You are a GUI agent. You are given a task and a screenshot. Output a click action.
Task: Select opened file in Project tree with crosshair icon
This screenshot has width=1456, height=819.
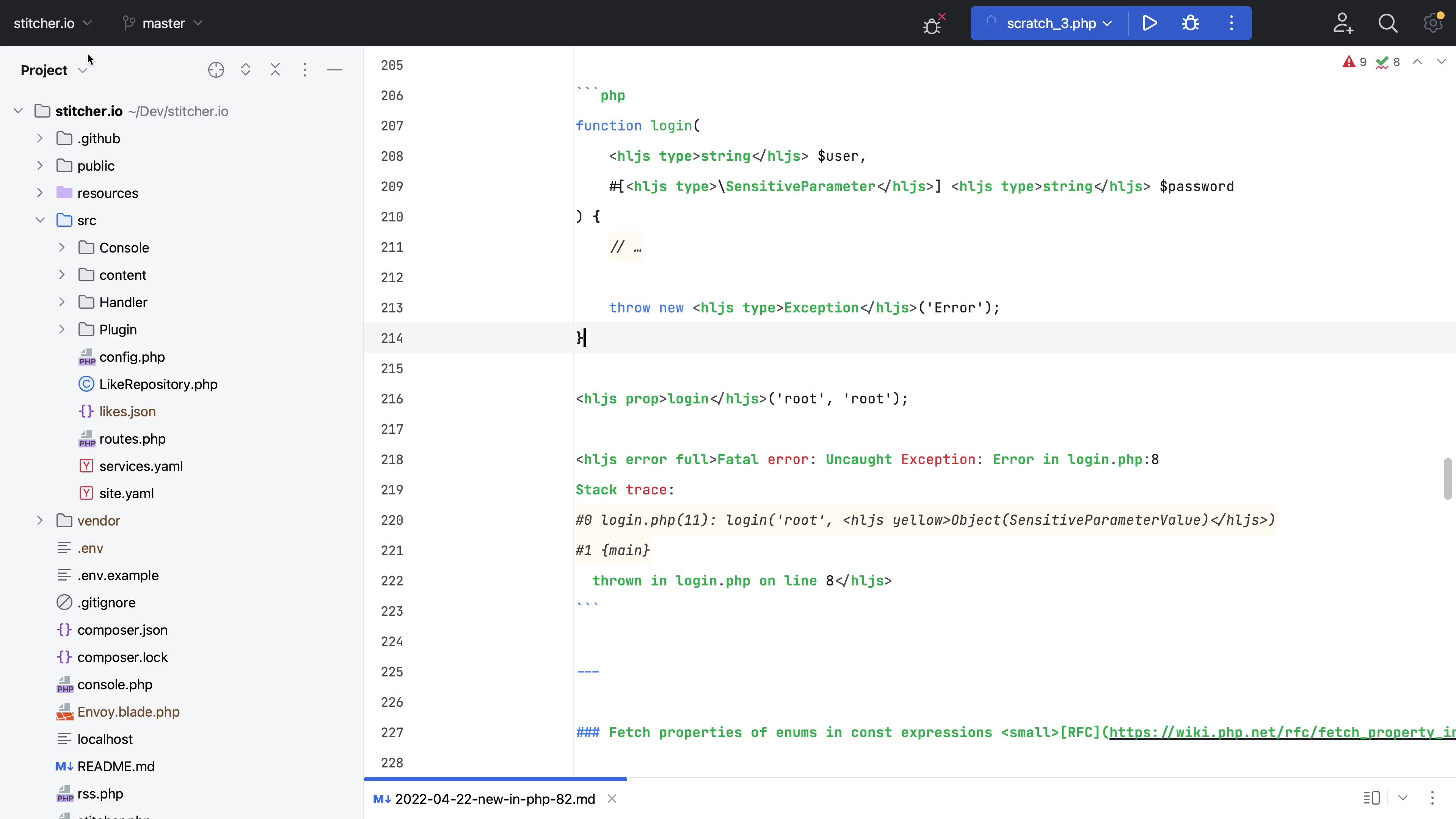pos(216,69)
